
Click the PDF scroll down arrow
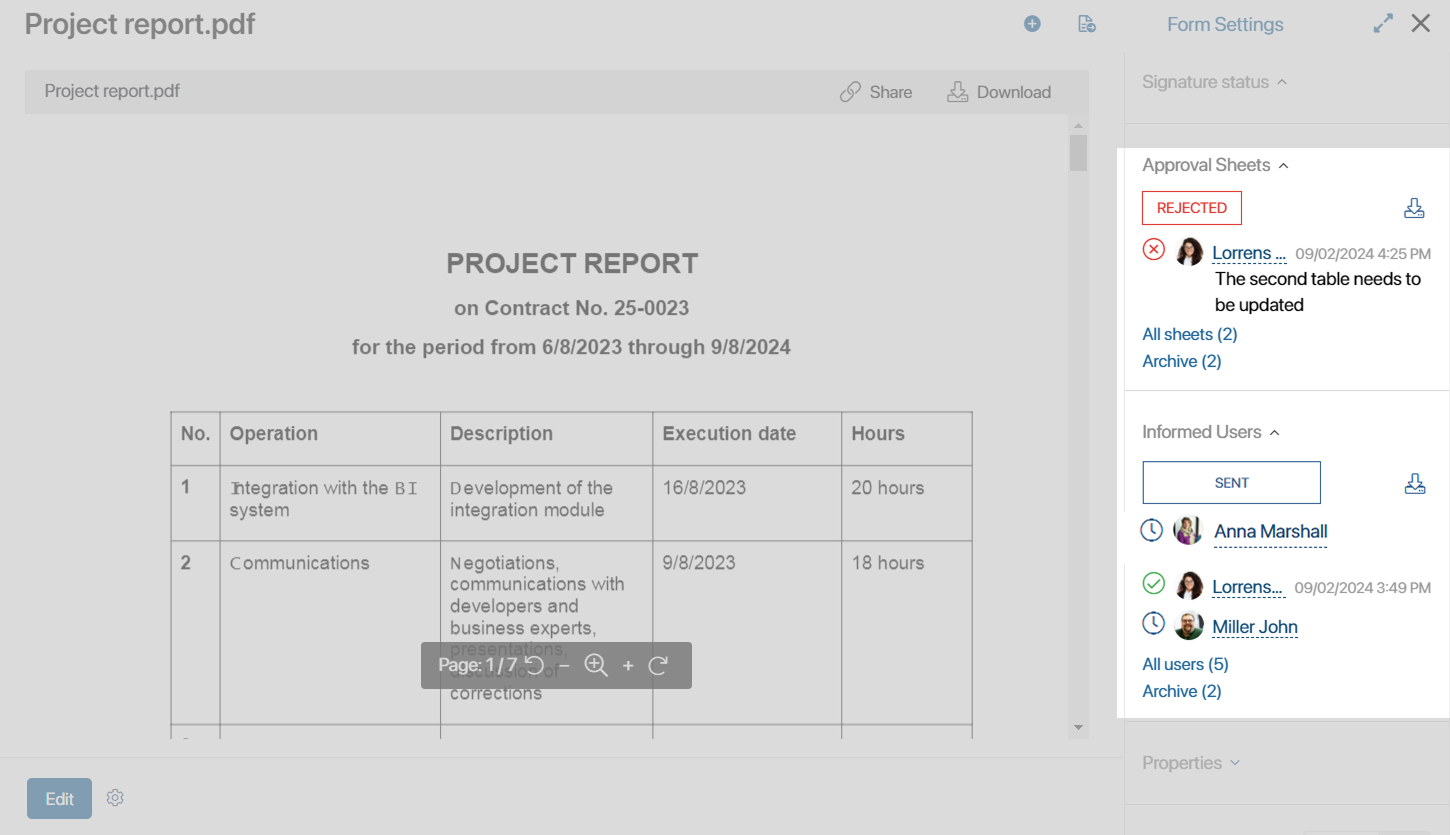(x=1078, y=727)
